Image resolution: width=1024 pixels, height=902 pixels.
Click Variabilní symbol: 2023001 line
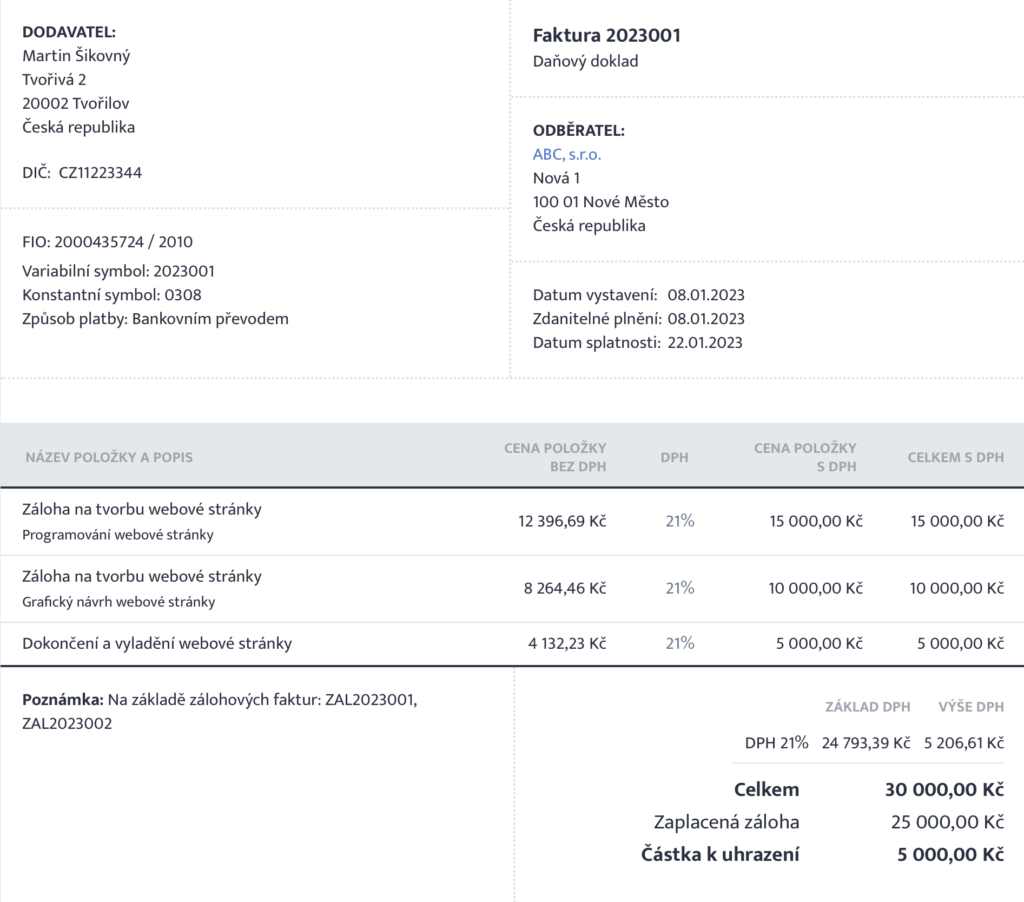(118, 271)
